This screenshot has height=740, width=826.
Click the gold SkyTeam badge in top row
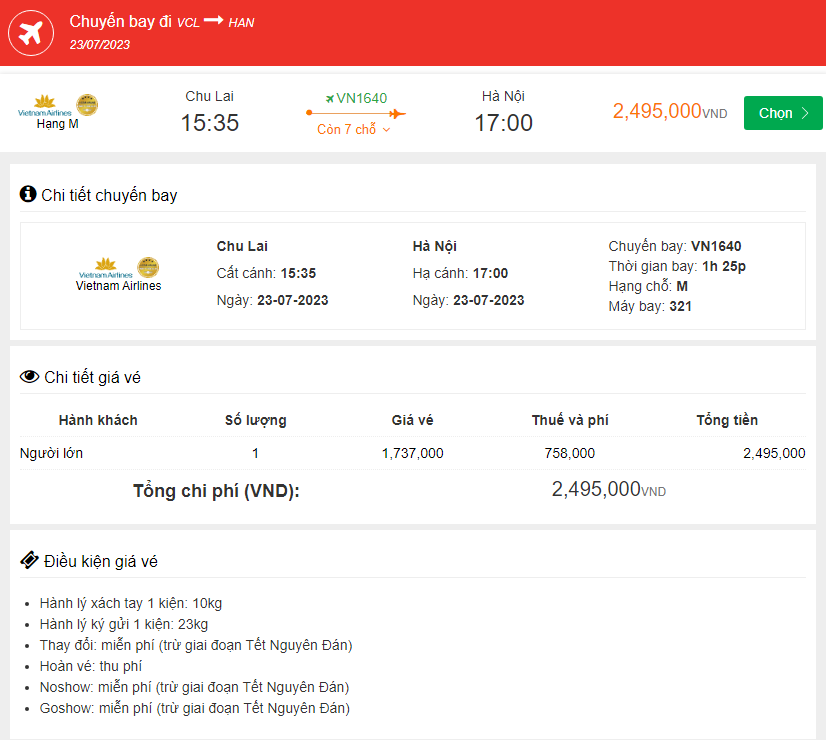pyautogui.click(x=87, y=105)
